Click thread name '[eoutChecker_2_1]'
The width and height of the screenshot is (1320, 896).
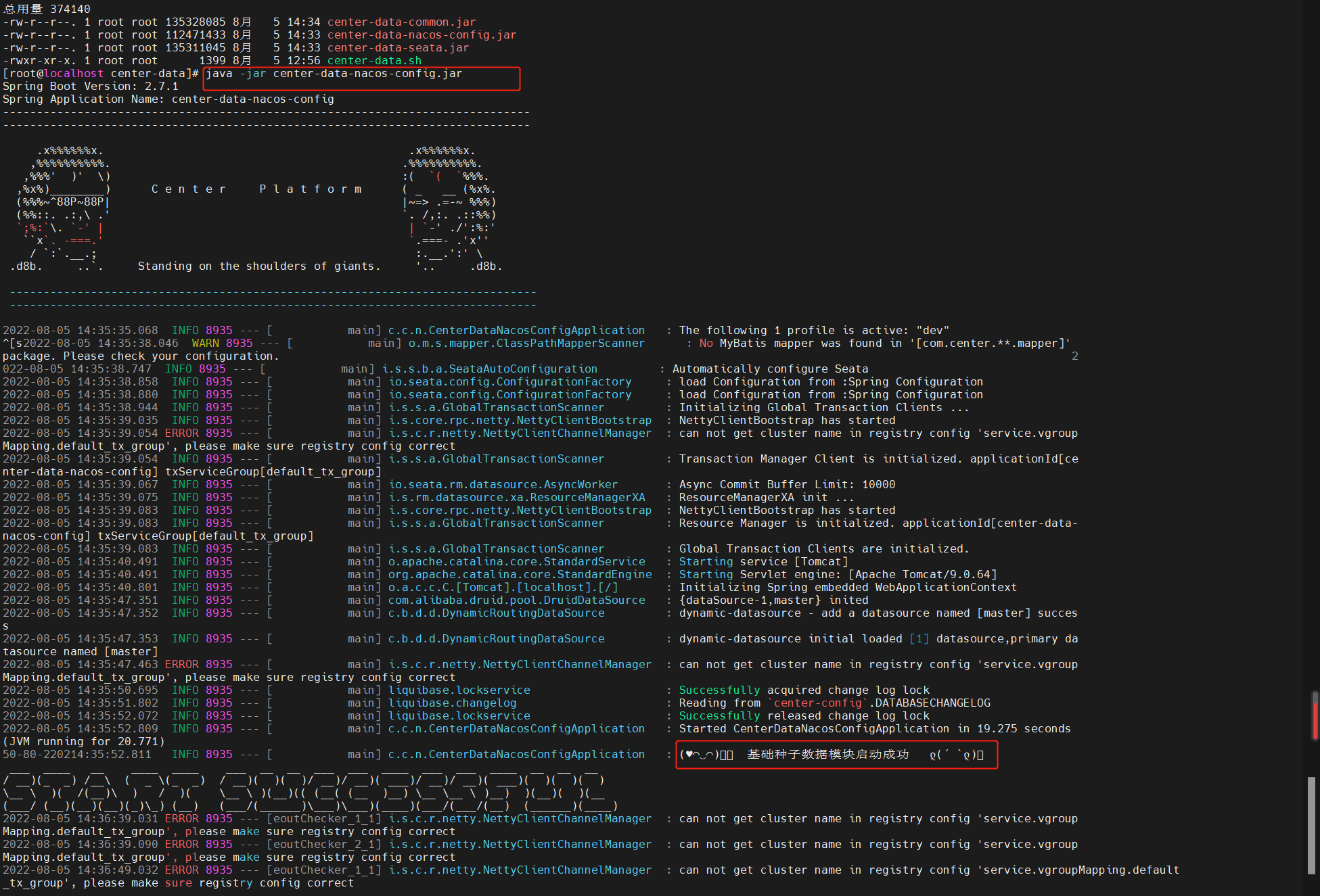(323, 845)
